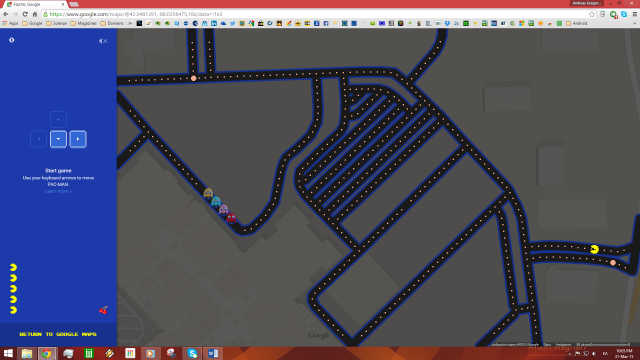Toggle the game sound mute icon

coord(103,41)
